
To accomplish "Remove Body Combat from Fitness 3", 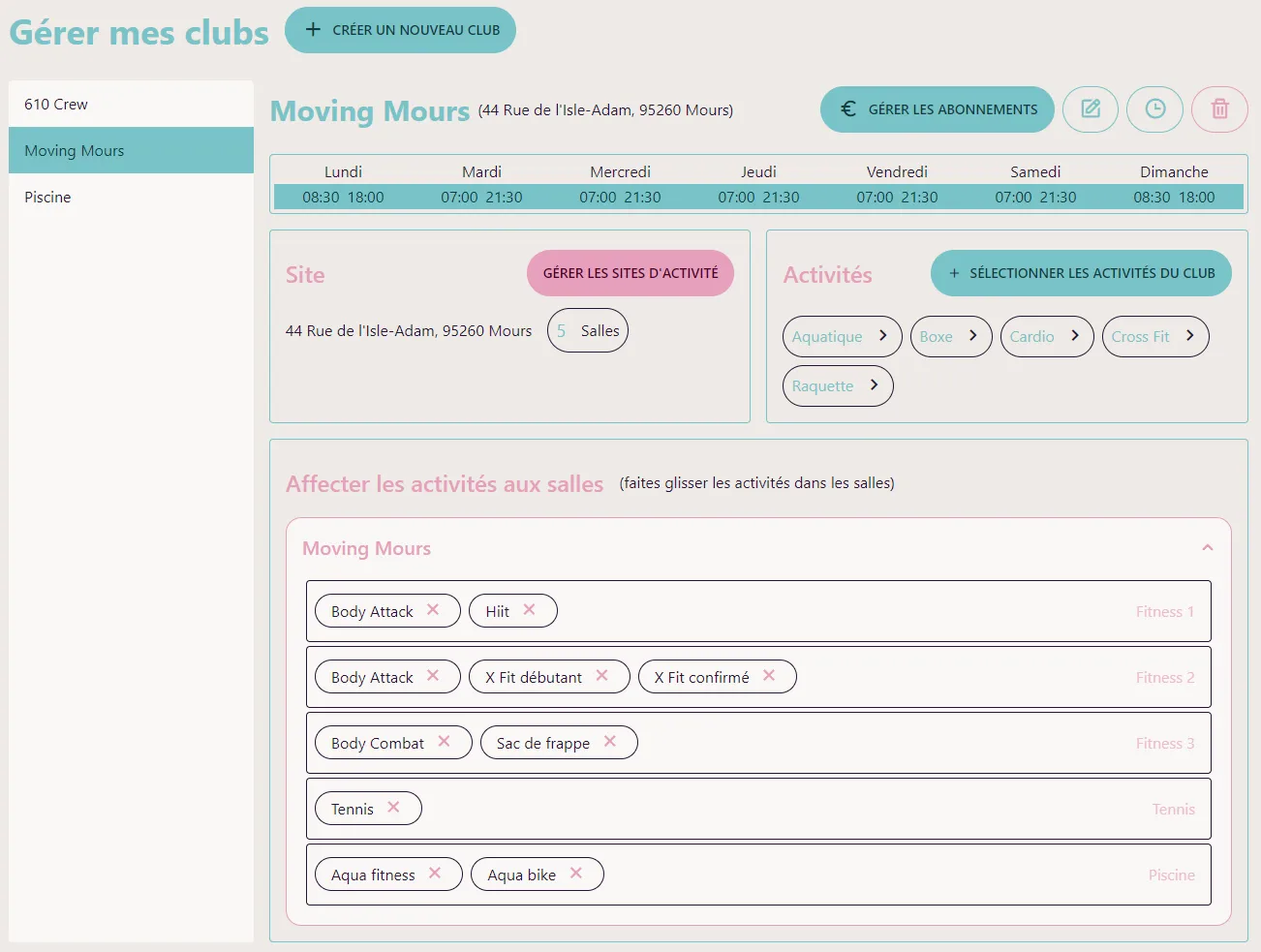I will pyautogui.click(x=444, y=742).
